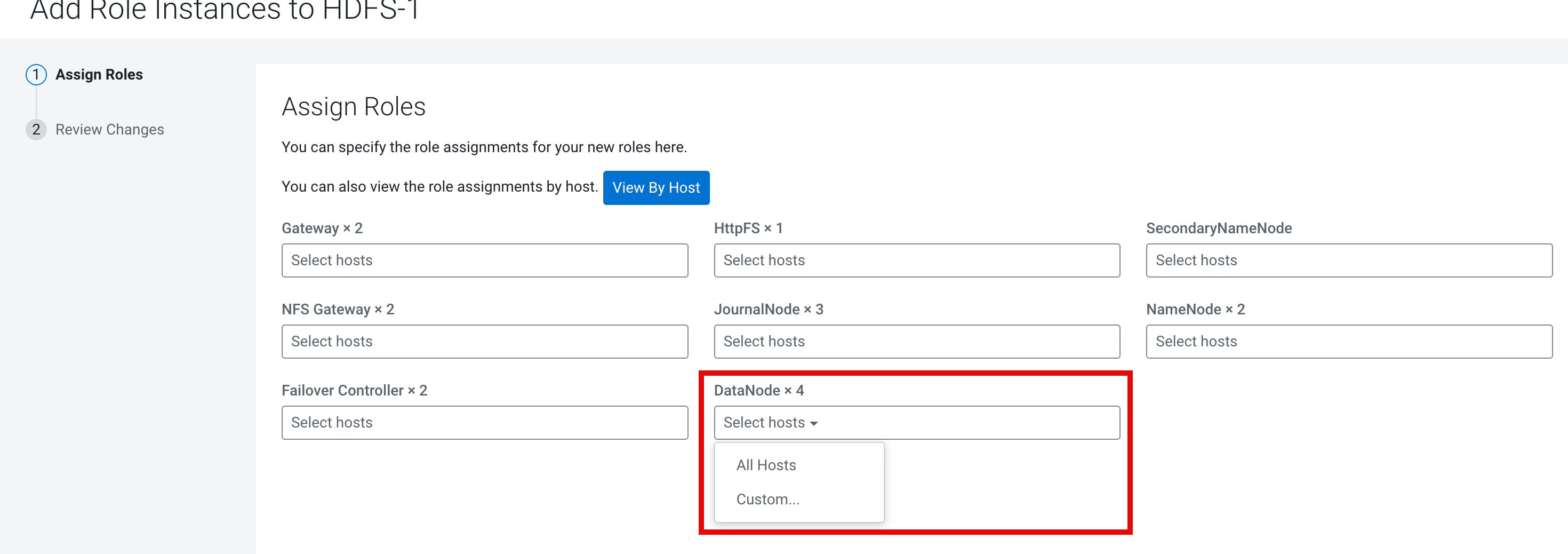Click the Add Role Instances page title
Screen dimensions: 1568x554
coord(224,11)
